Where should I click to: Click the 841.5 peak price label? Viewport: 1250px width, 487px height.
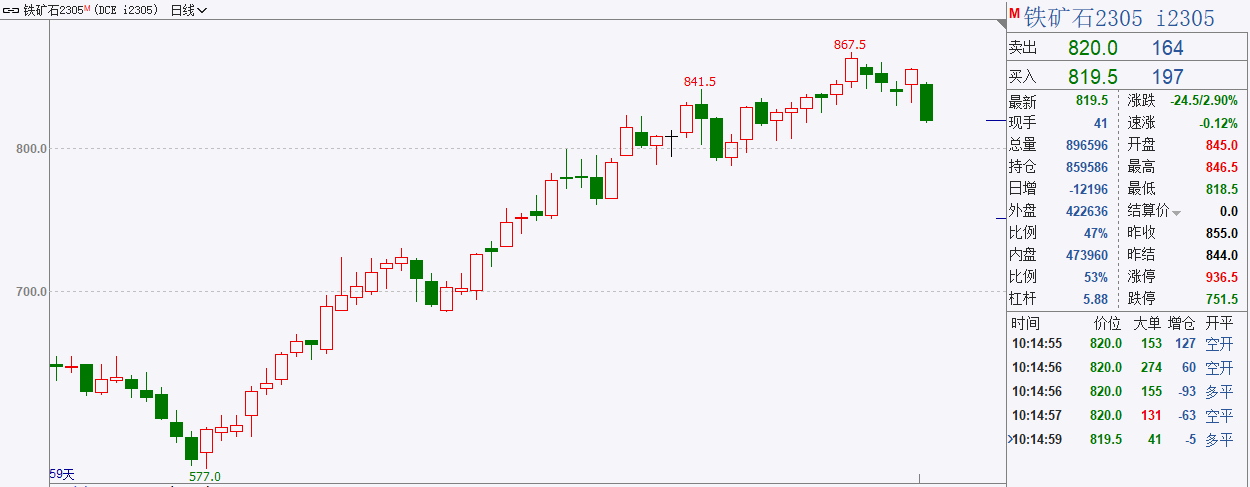(700, 81)
